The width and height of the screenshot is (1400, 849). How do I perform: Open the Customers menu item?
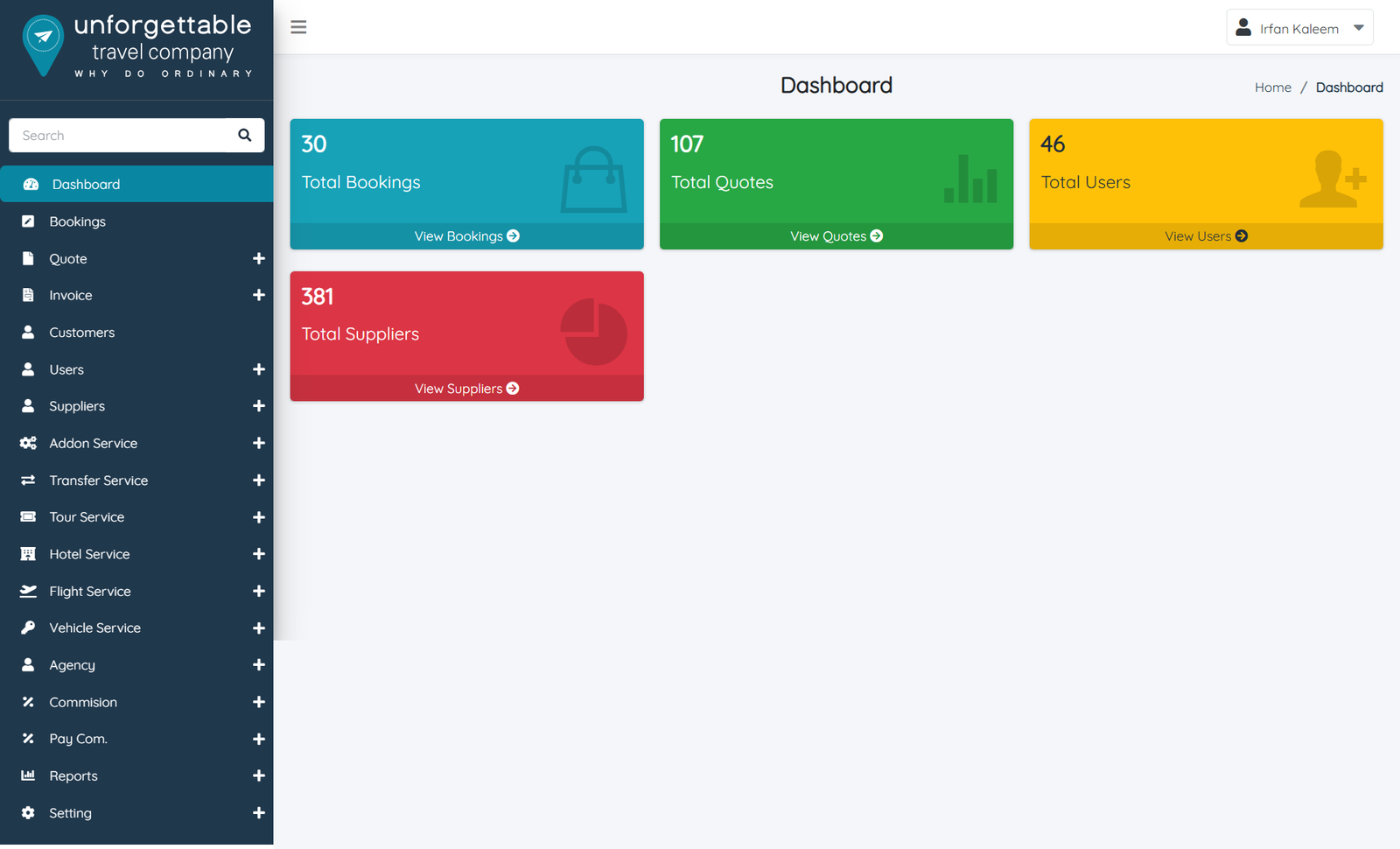pos(136,333)
